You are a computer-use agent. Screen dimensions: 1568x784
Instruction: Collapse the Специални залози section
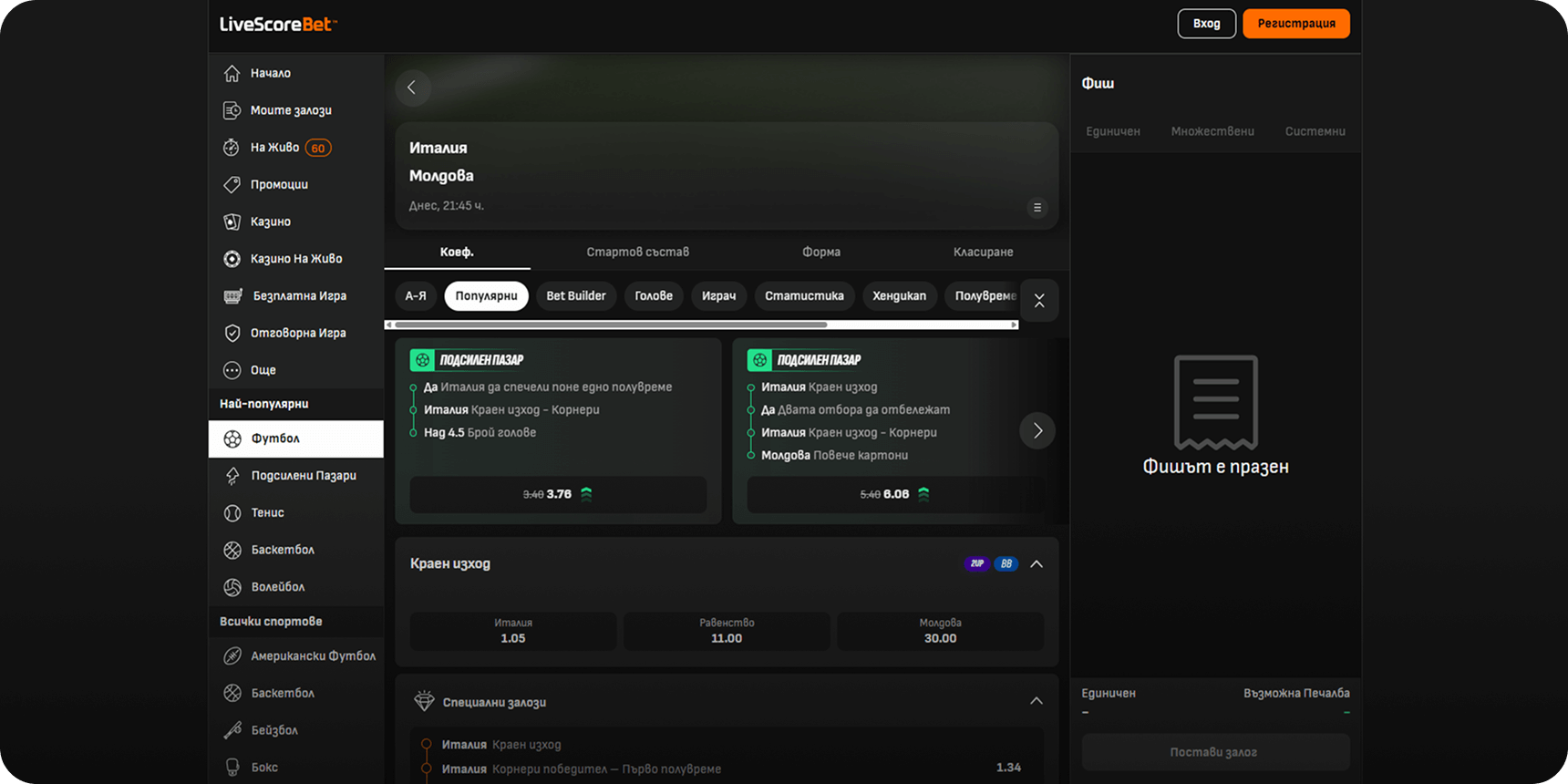(x=1037, y=701)
